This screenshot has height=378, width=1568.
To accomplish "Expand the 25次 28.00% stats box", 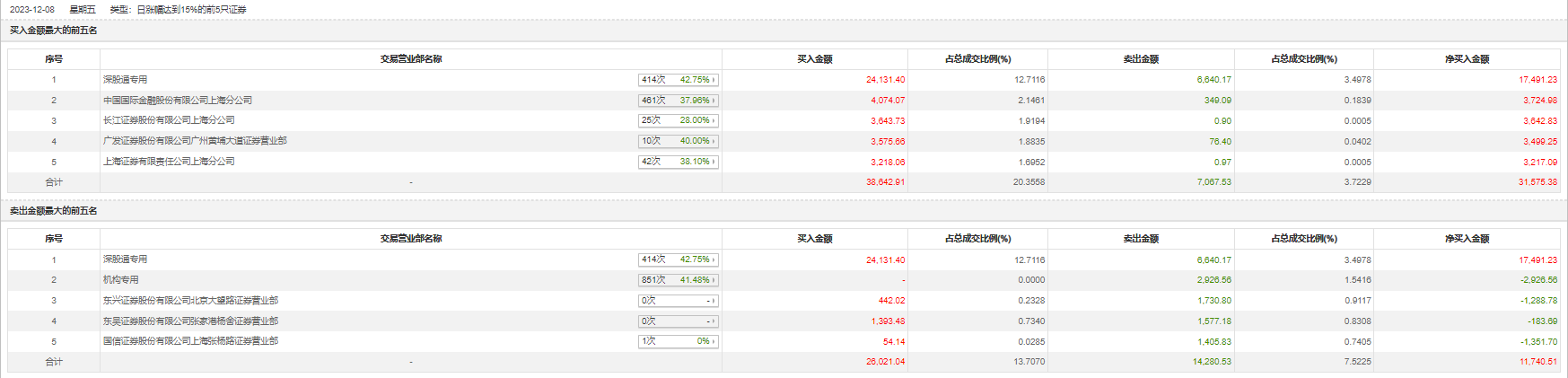I will pyautogui.click(x=679, y=120).
